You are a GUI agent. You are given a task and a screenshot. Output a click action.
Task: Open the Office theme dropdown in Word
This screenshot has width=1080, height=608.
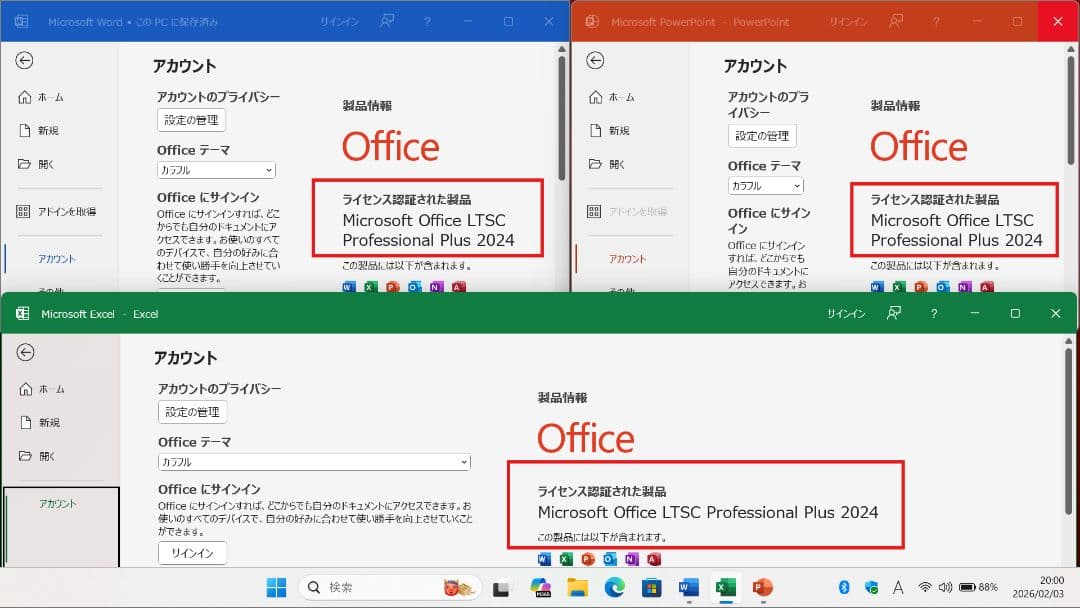[216, 171]
